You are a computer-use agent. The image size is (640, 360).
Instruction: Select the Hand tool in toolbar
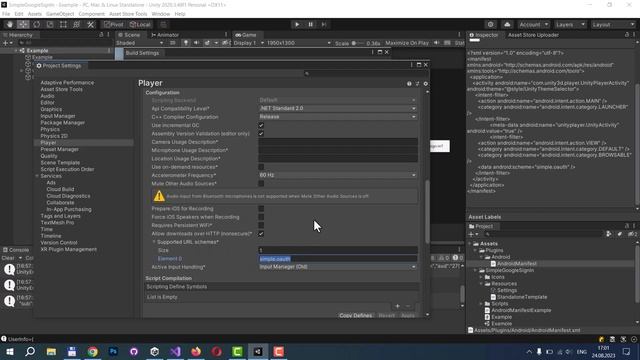click(x=10, y=24)
